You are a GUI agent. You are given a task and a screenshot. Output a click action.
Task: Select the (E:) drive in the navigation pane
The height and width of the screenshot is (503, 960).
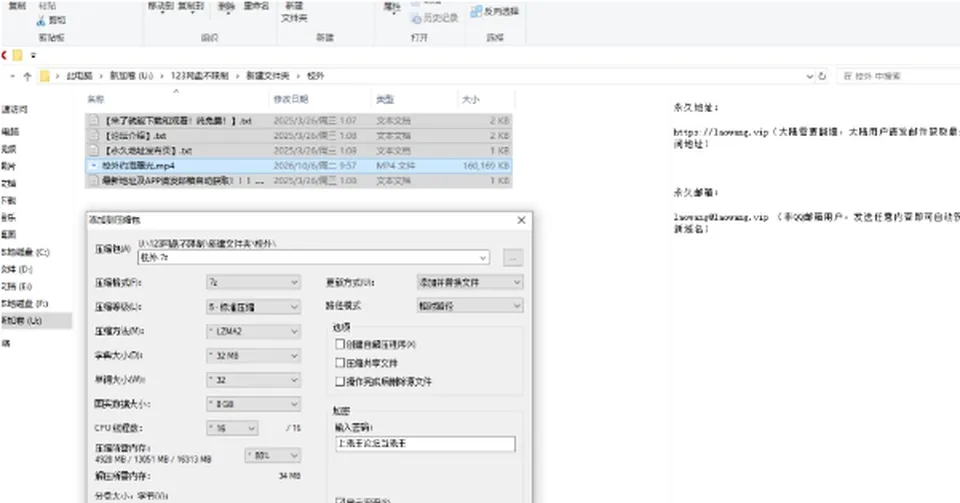pos(17,286)
